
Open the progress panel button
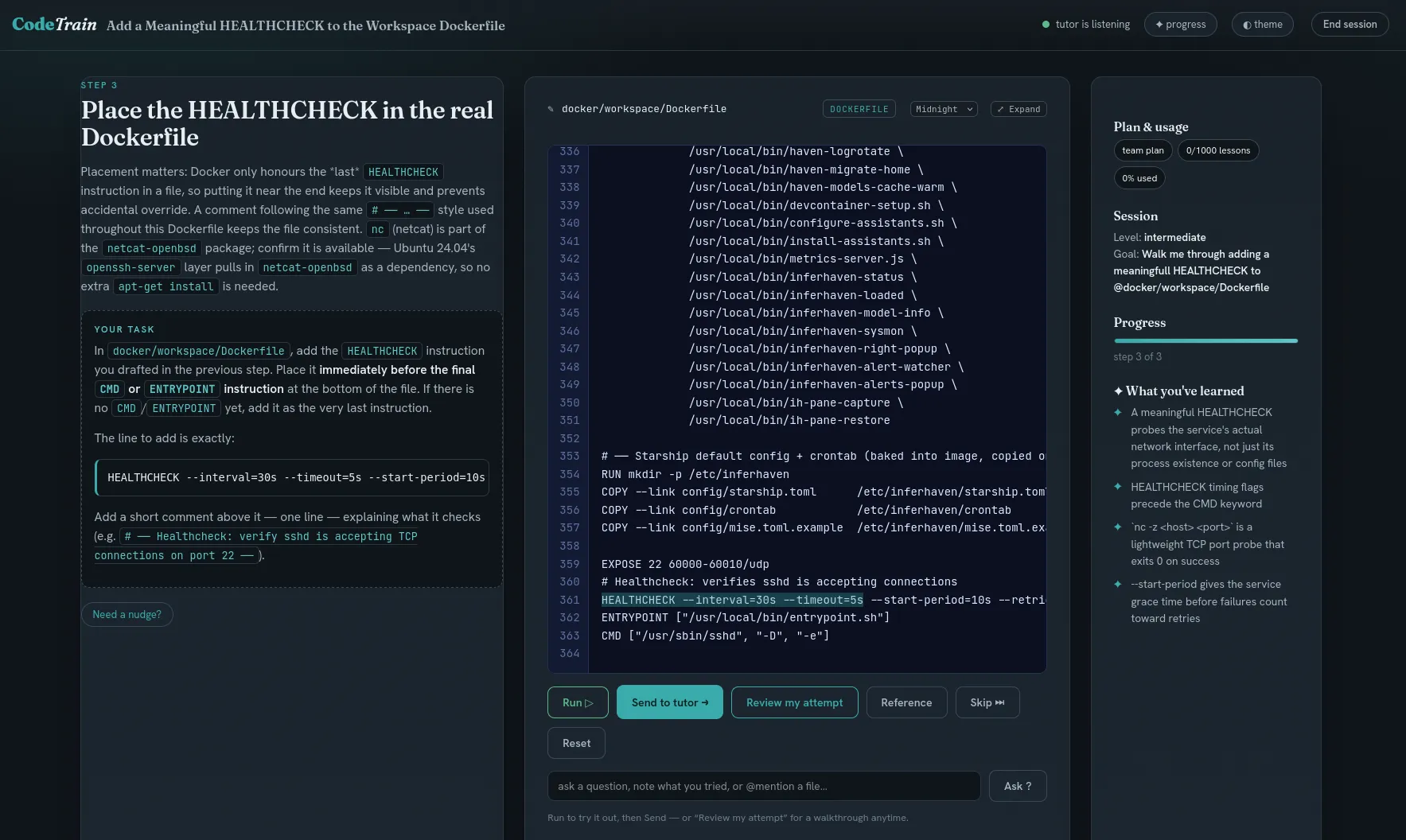coord(1180,25)
